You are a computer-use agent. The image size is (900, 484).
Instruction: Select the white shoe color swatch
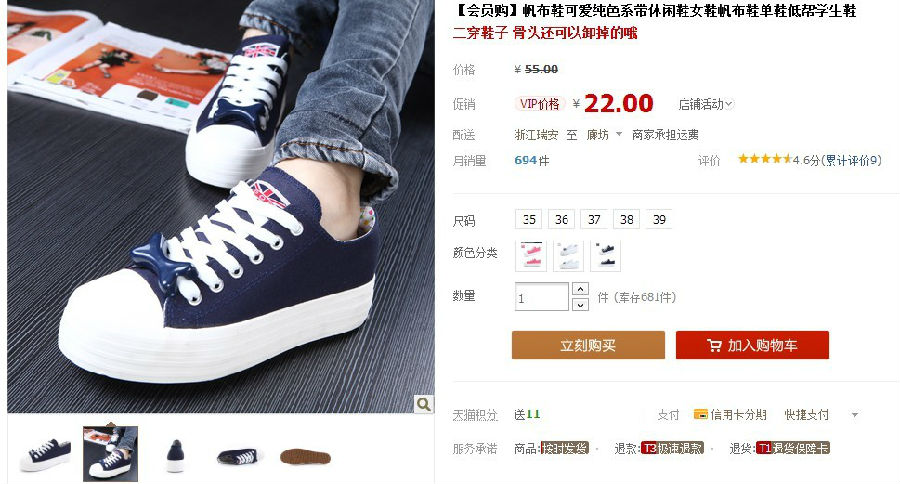568,255
